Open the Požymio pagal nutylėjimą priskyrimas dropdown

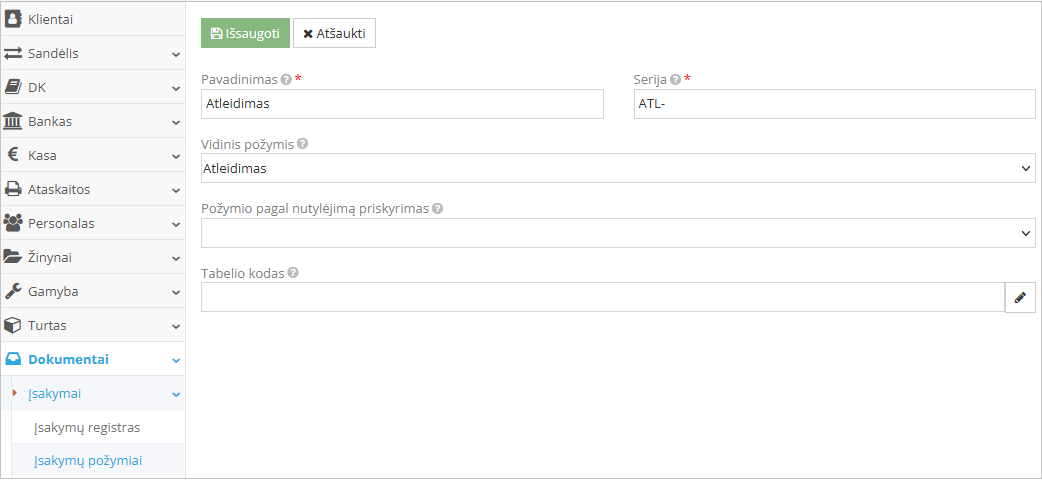tap(617, 233)
